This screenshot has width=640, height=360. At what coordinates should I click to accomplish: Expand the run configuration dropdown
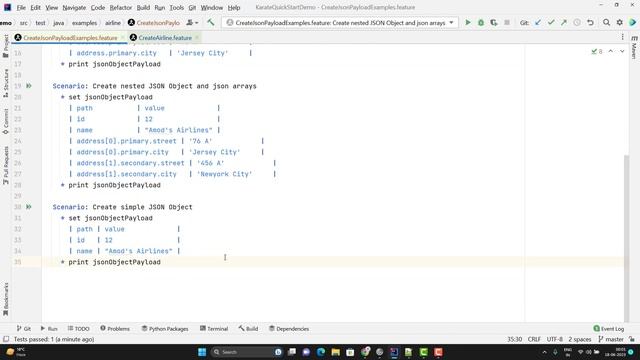click(x=451, y=23)
